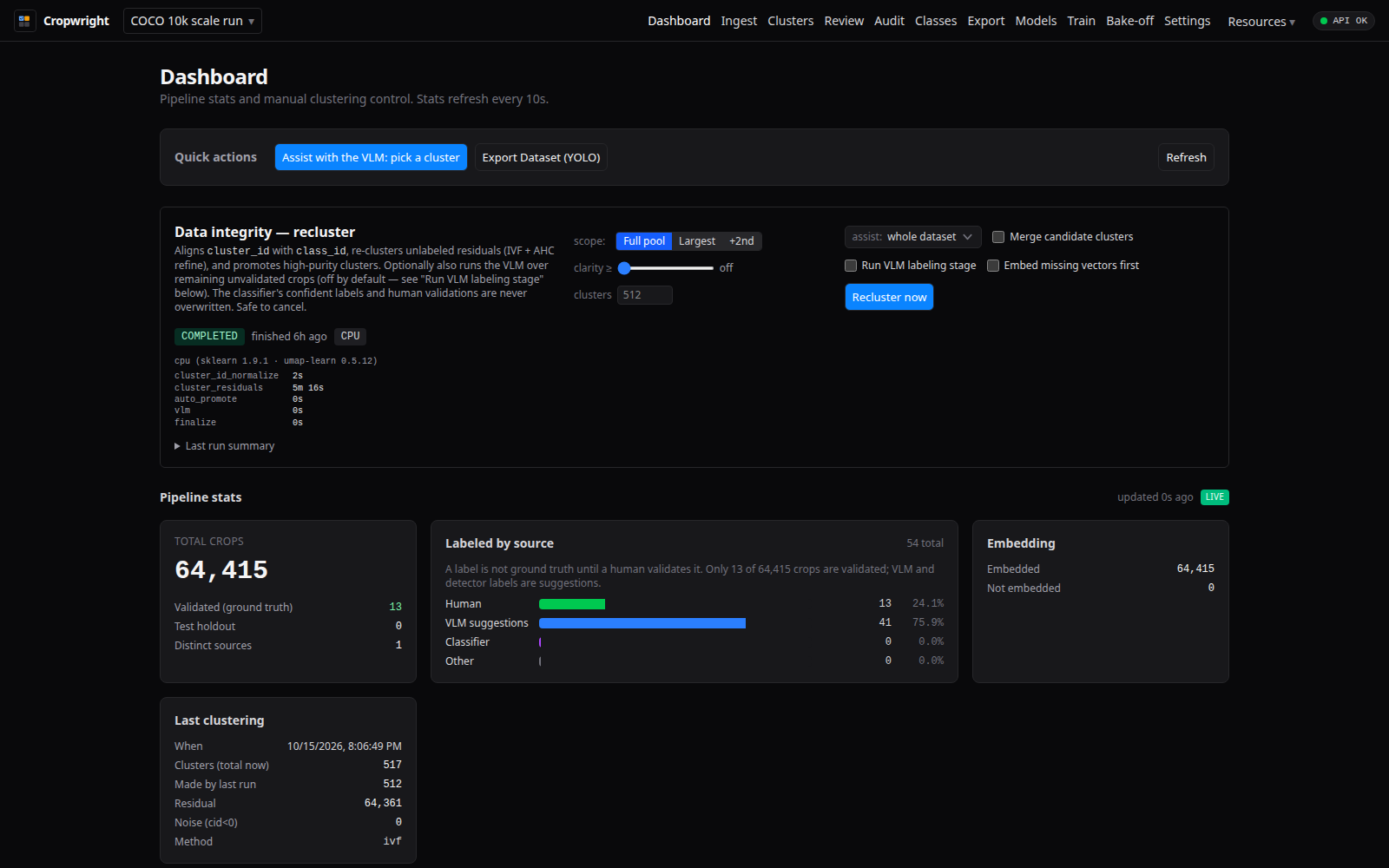The width and height of the screenshot is (1389, 868).
Task: Click Export Dataset (YOLO) button
Action: [541, 157]
